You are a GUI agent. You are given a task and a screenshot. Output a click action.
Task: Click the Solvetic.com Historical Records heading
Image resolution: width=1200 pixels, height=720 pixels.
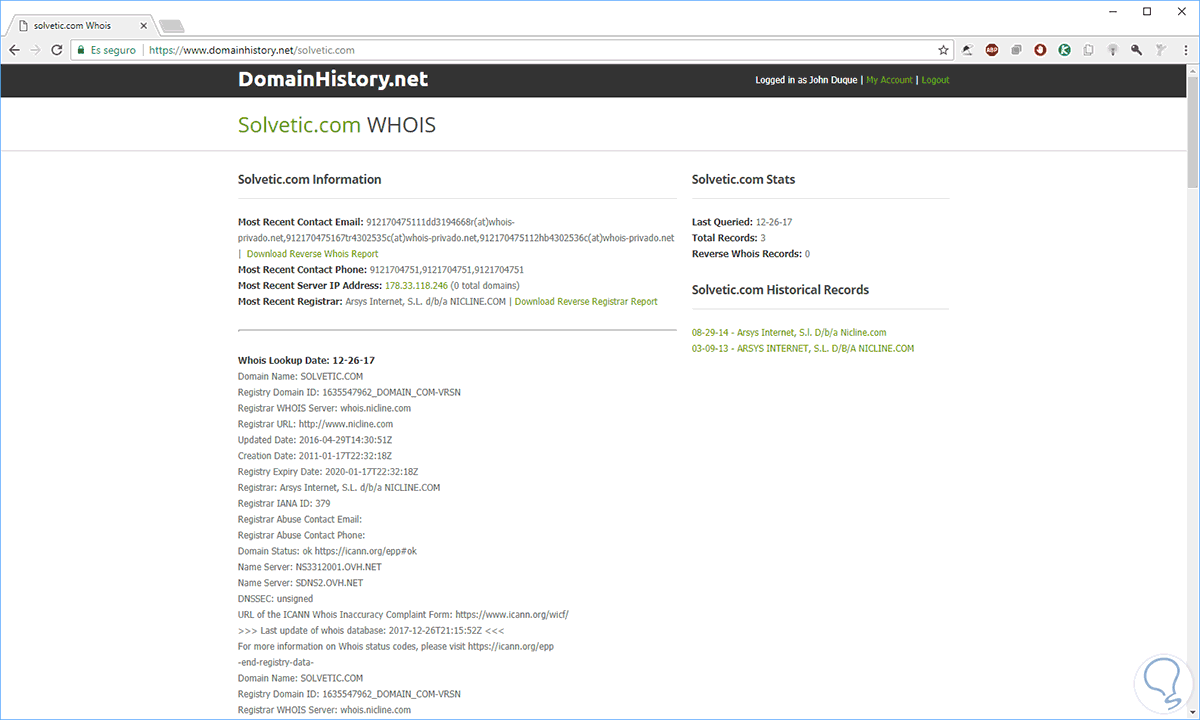780,290
